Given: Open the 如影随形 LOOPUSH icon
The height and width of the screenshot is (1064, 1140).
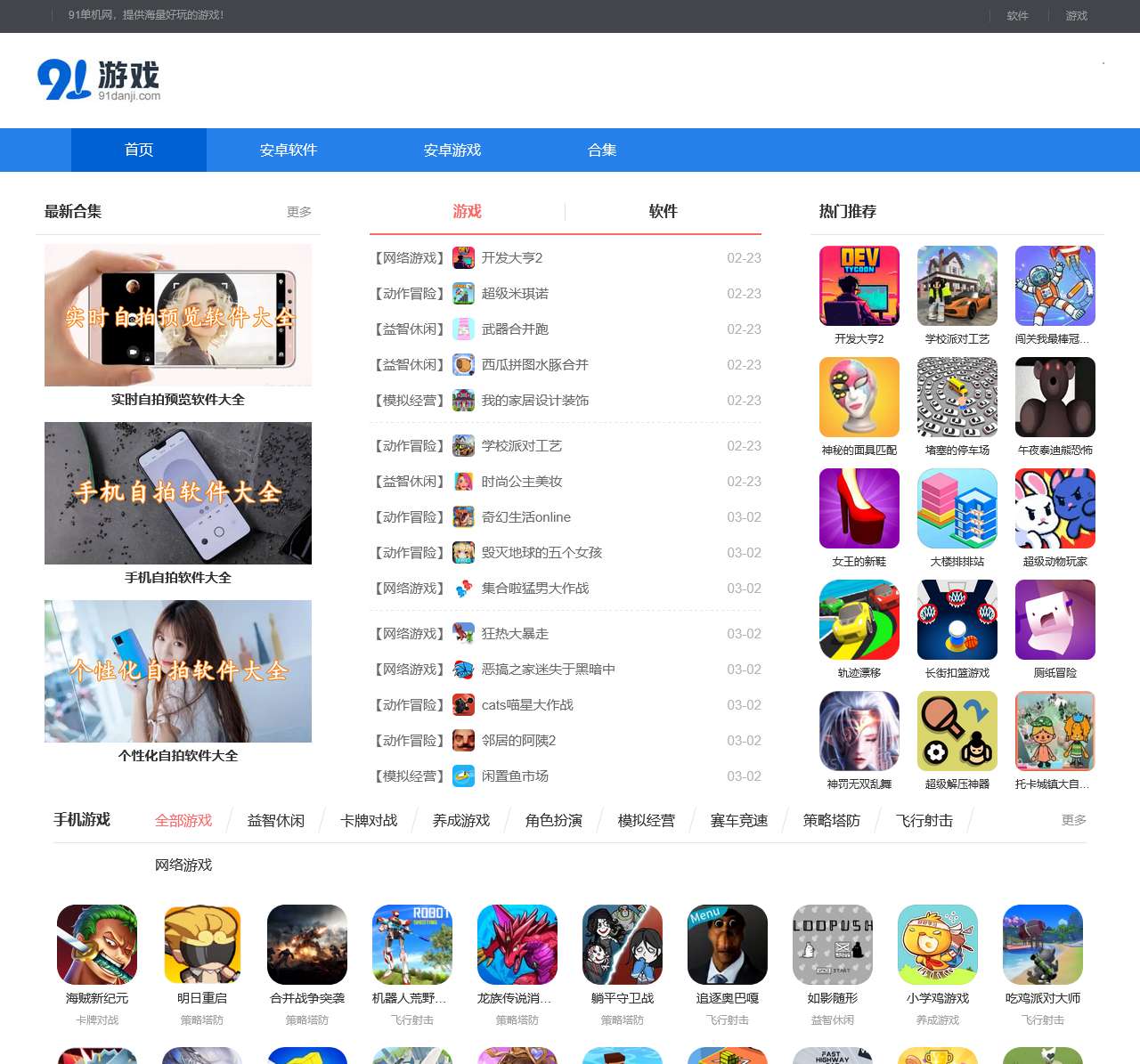Looking at the screenshot, I should 833,945.
